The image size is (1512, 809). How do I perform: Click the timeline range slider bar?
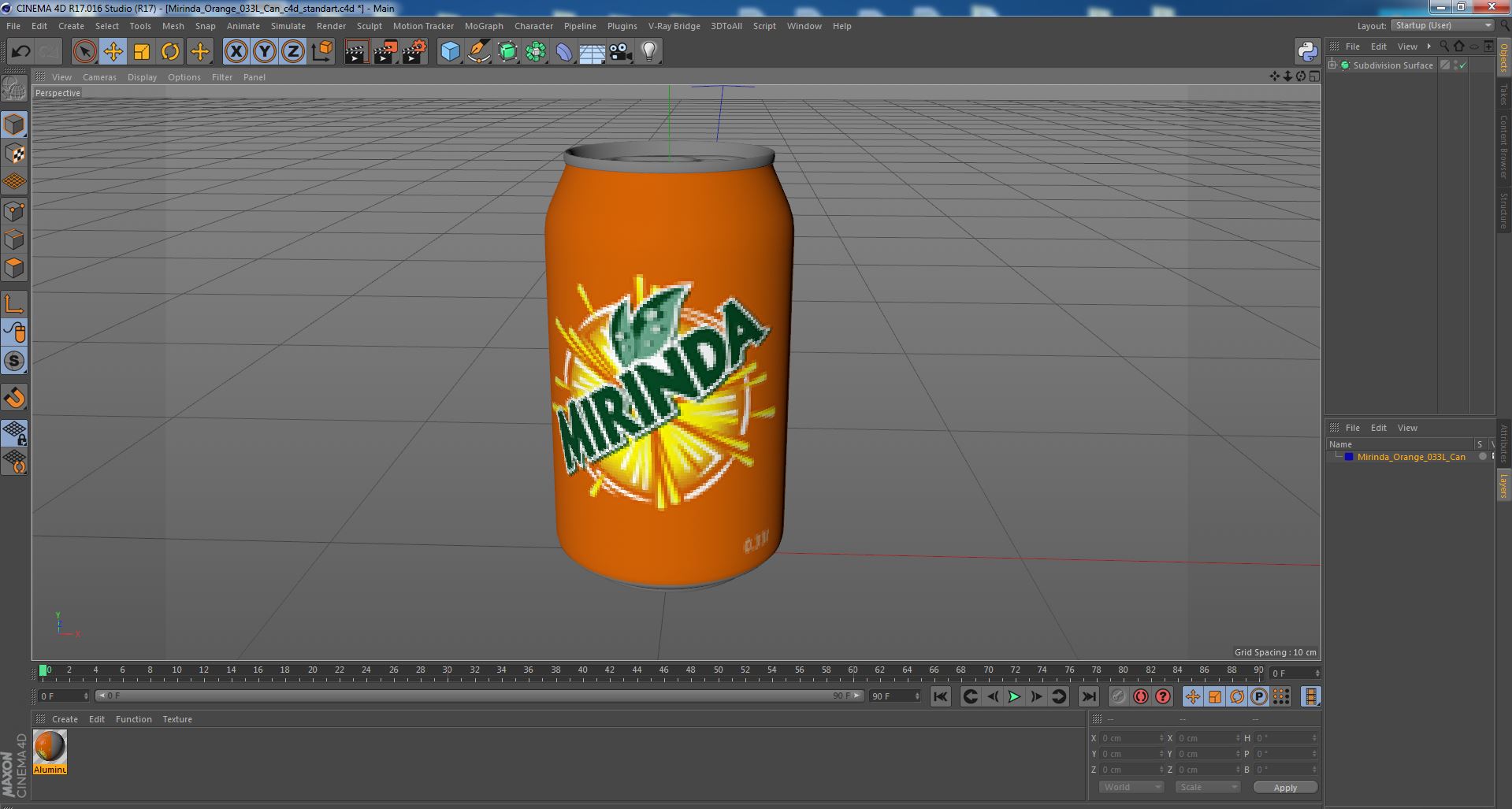[479, 696]
